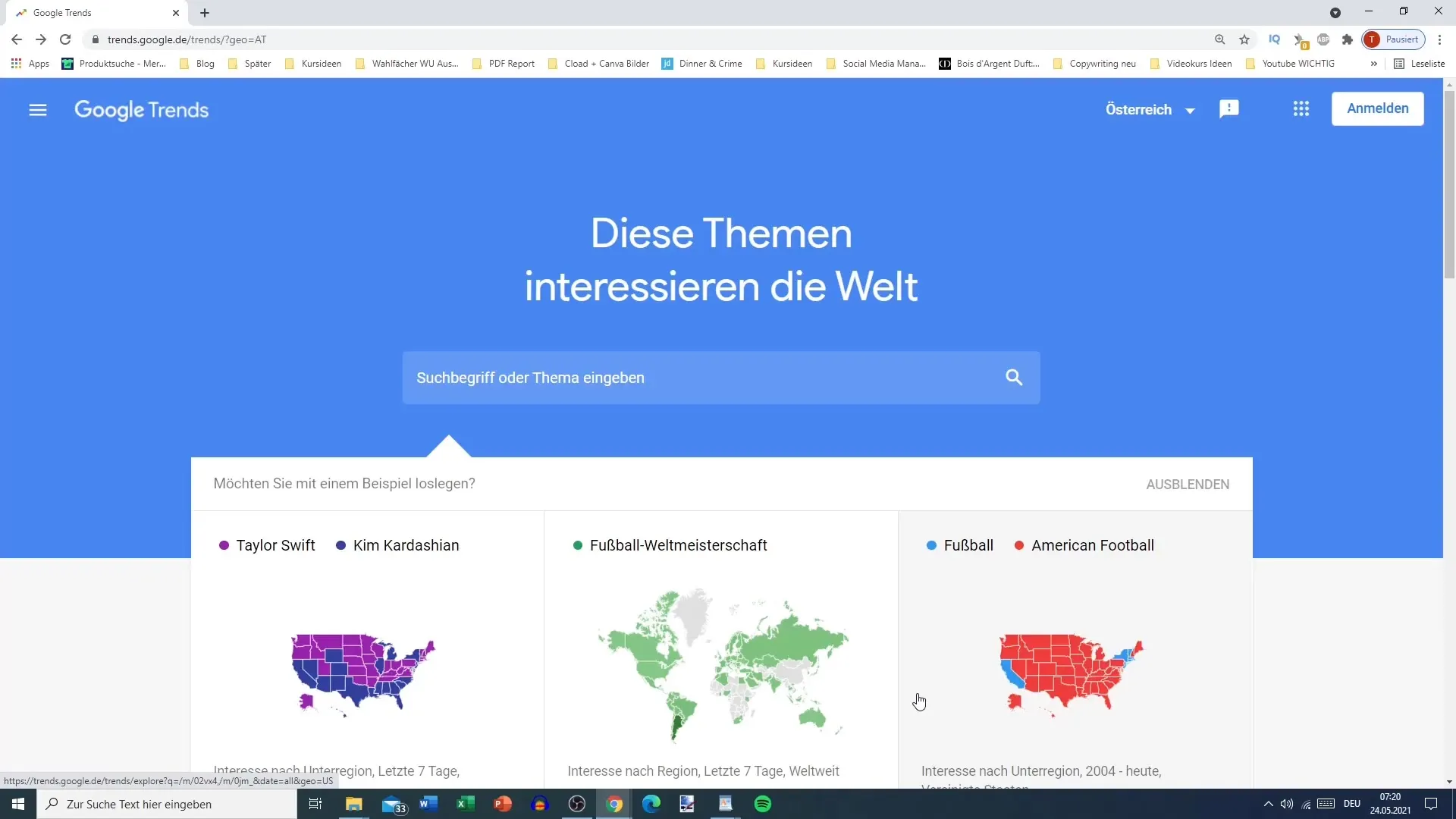Click the Chrome tab search dropdown arrow

point(1335,13)
